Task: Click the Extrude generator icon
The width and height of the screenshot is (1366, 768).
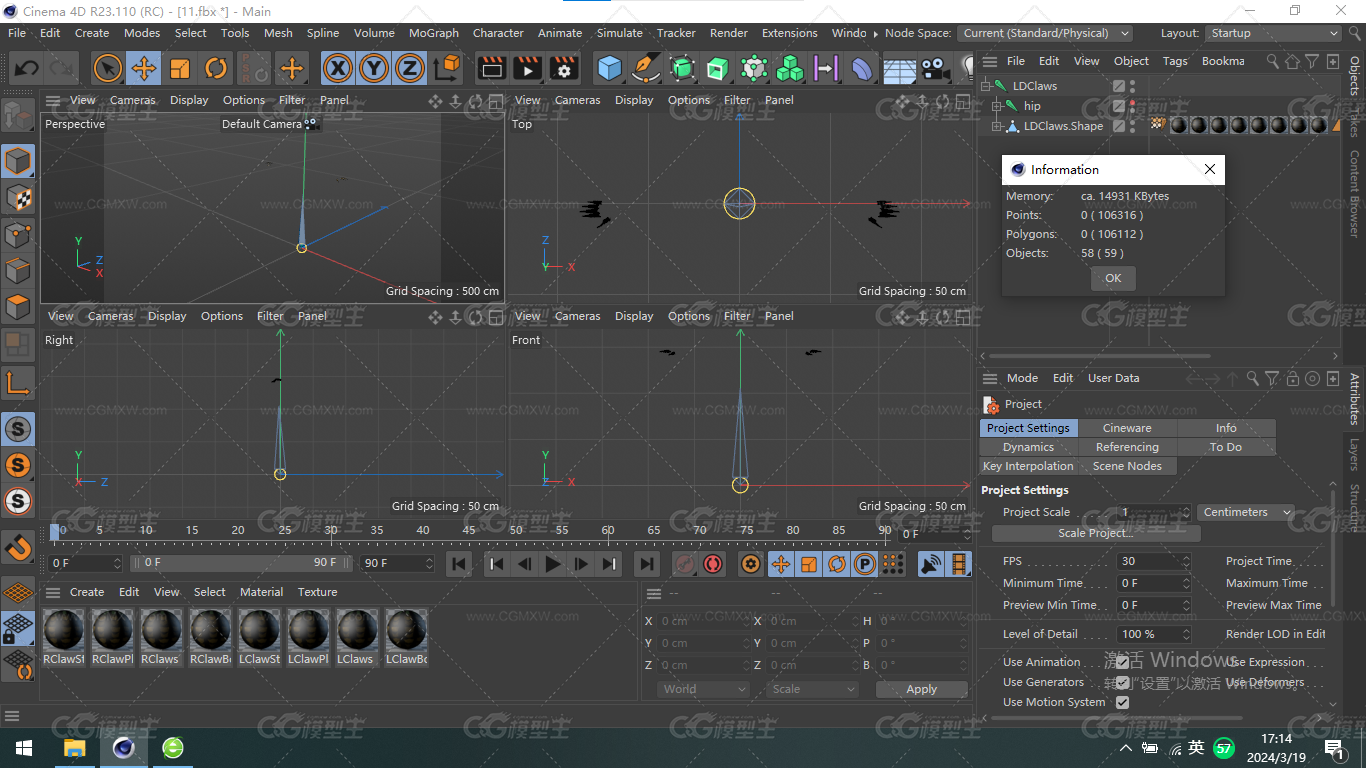Action: pos(718,68)
